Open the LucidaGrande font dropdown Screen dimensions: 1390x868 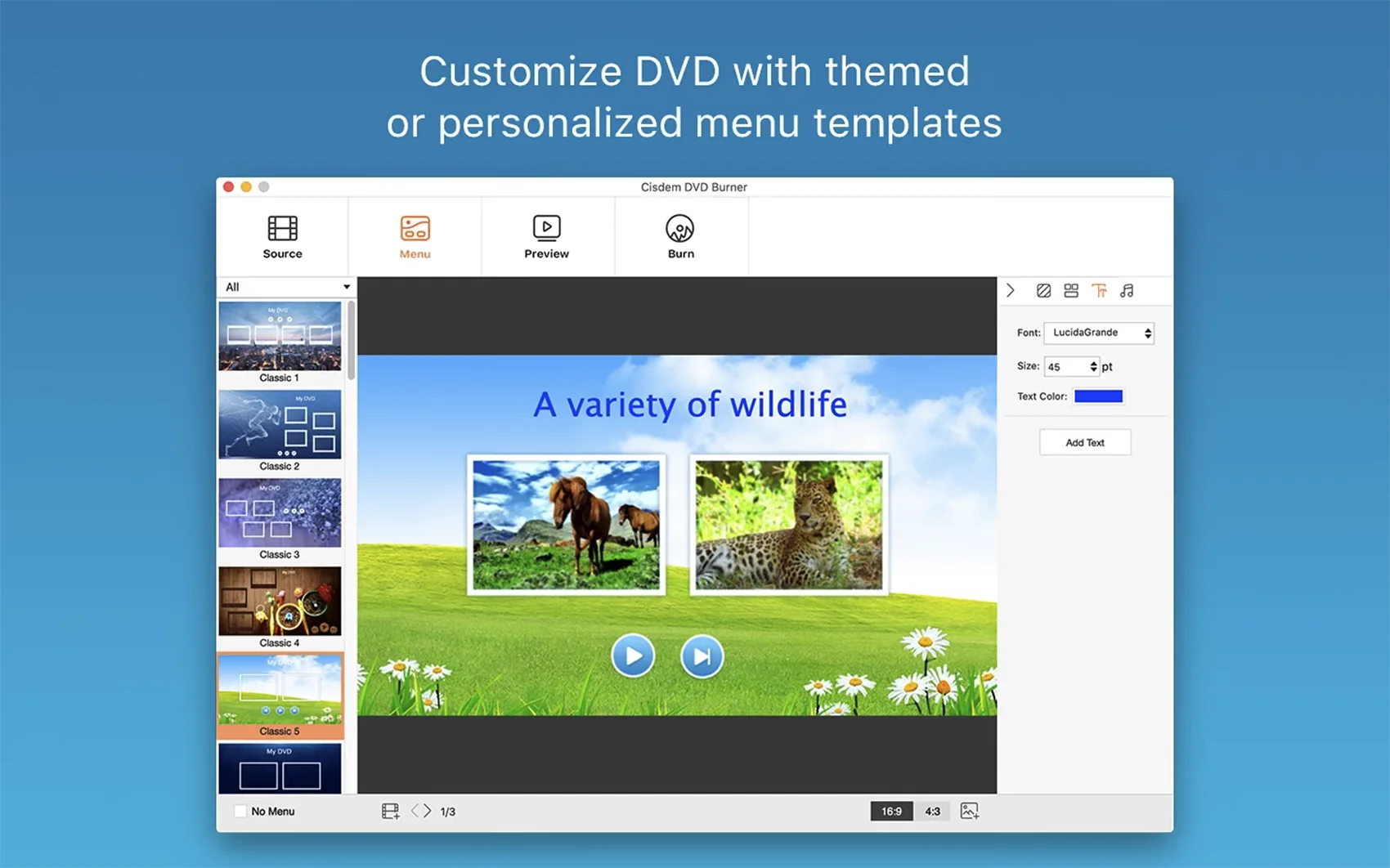coord(1098,333)
